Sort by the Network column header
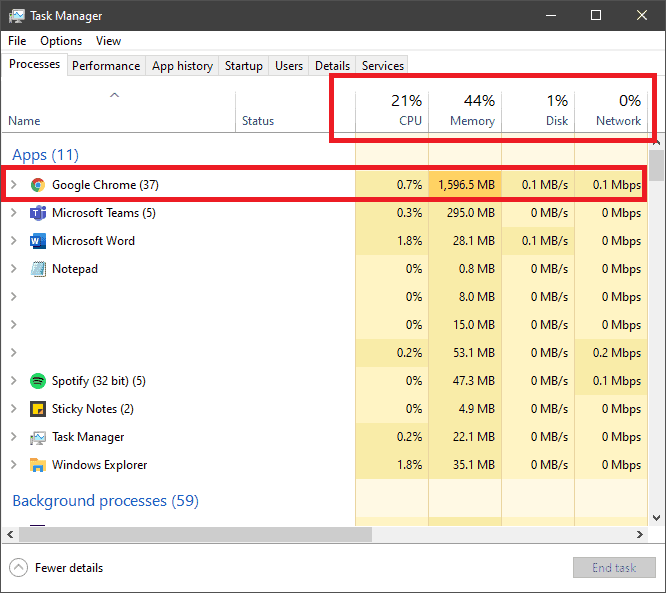Image resolution: width=666 pixels, height=593 pixels. 611,111
